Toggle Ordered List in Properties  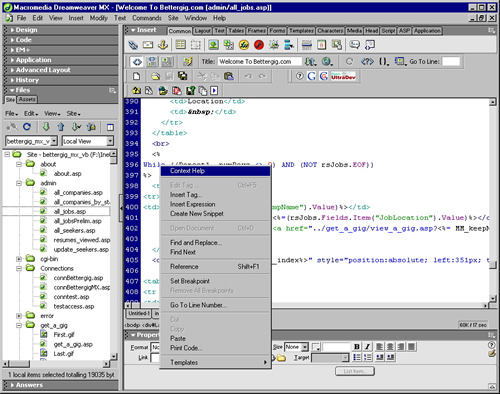click(367, 357)
